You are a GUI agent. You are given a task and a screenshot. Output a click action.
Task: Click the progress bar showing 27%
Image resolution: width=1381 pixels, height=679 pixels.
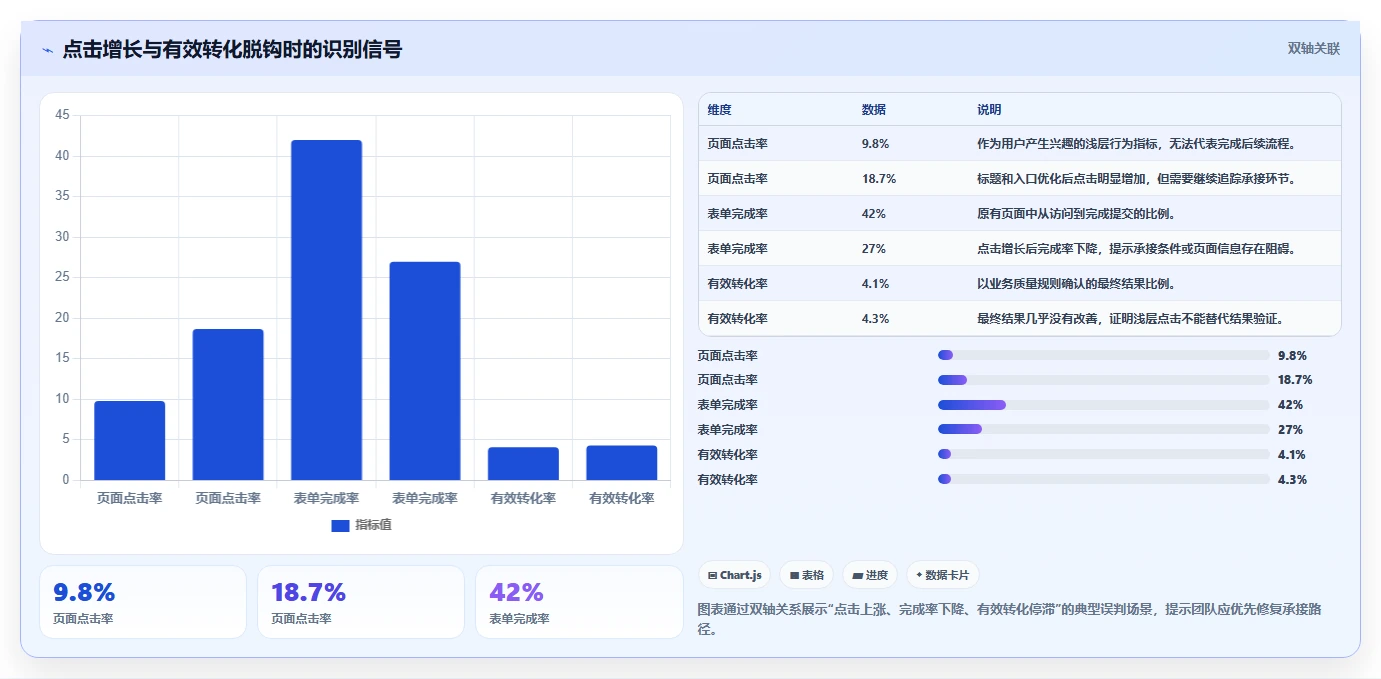point(1104,430)
